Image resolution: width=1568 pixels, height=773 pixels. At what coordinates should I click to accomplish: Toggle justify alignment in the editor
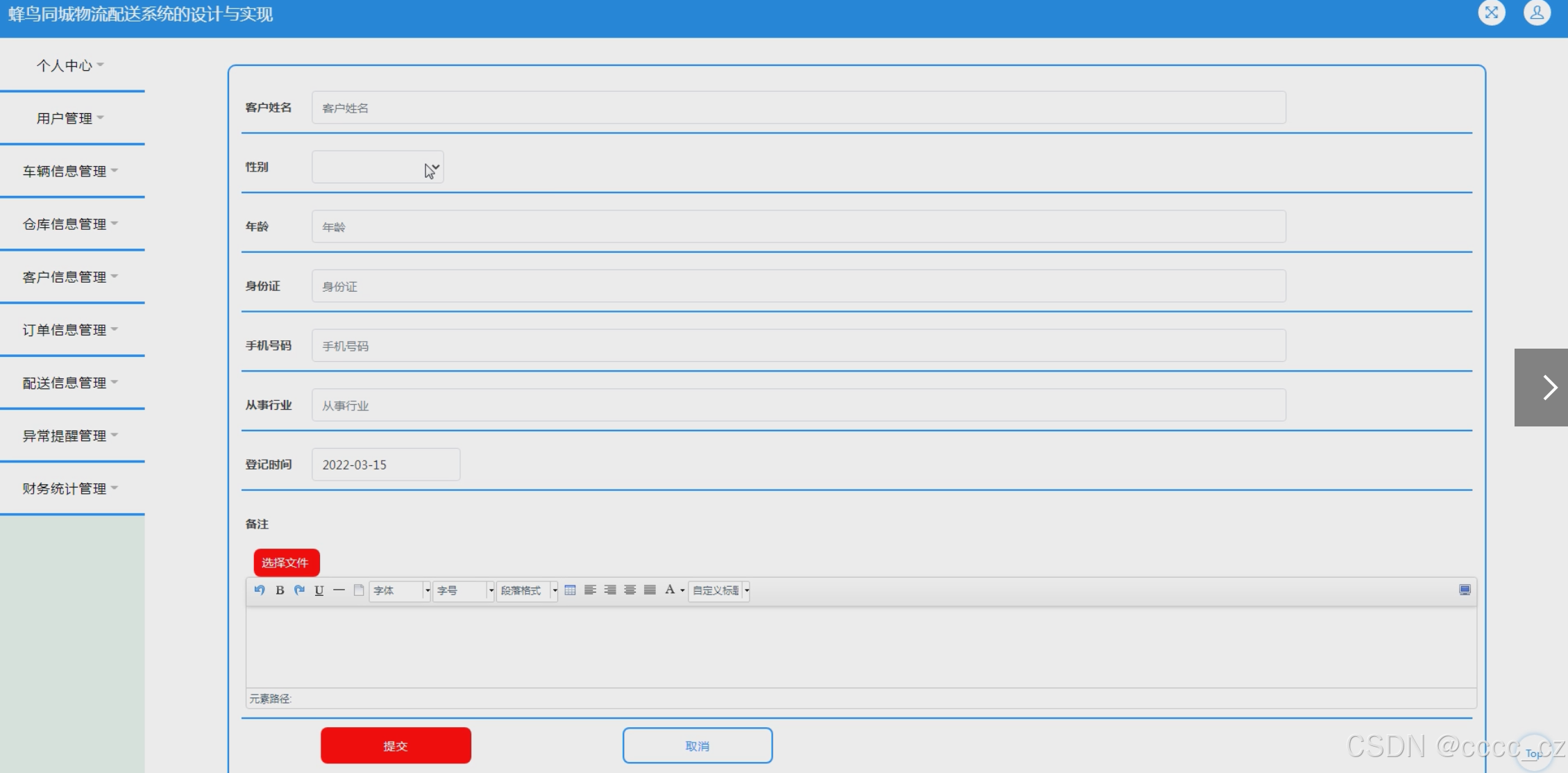coord(650,590)
